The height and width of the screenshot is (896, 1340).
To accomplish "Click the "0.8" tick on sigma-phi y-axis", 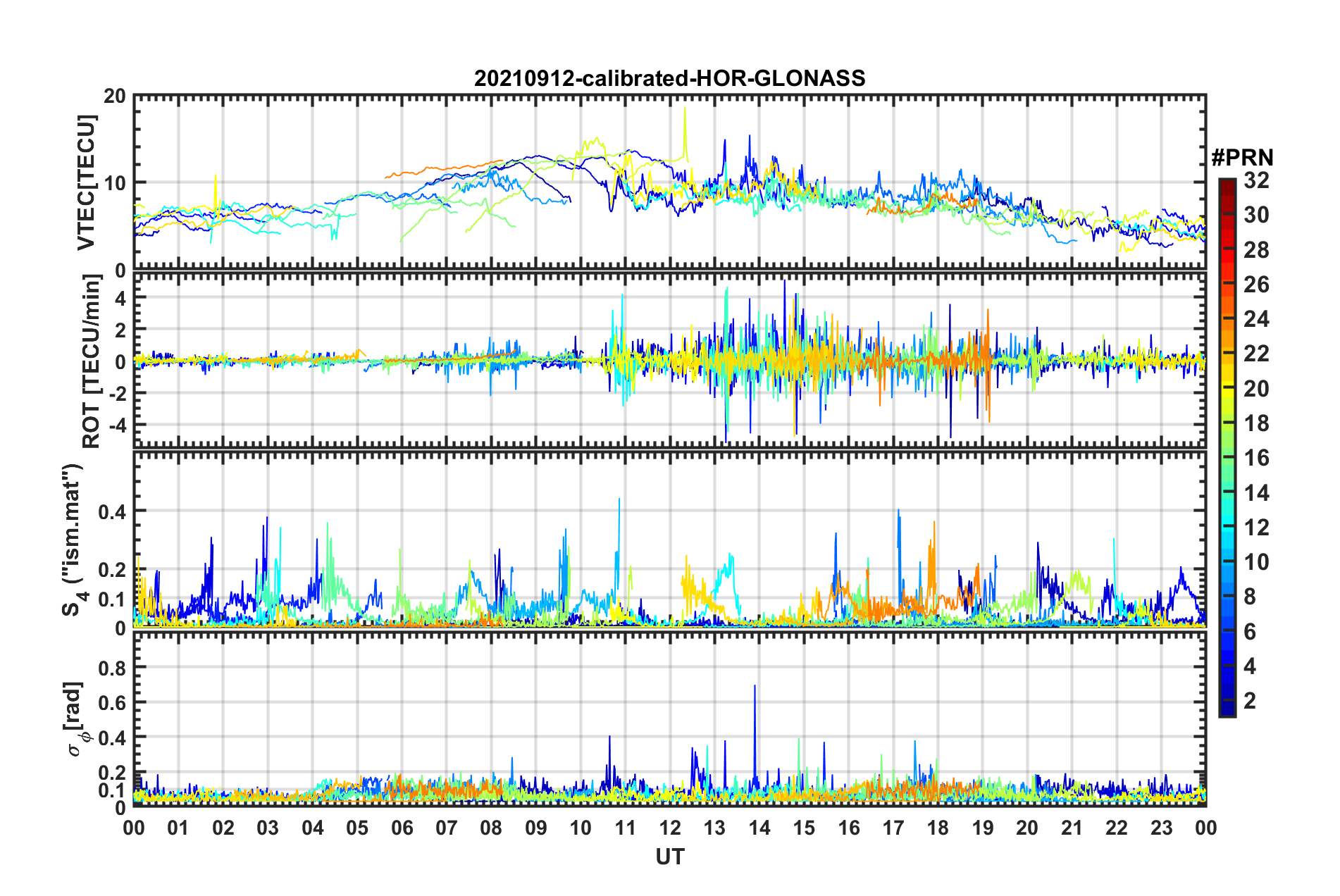I will click(x=113, y=668).
